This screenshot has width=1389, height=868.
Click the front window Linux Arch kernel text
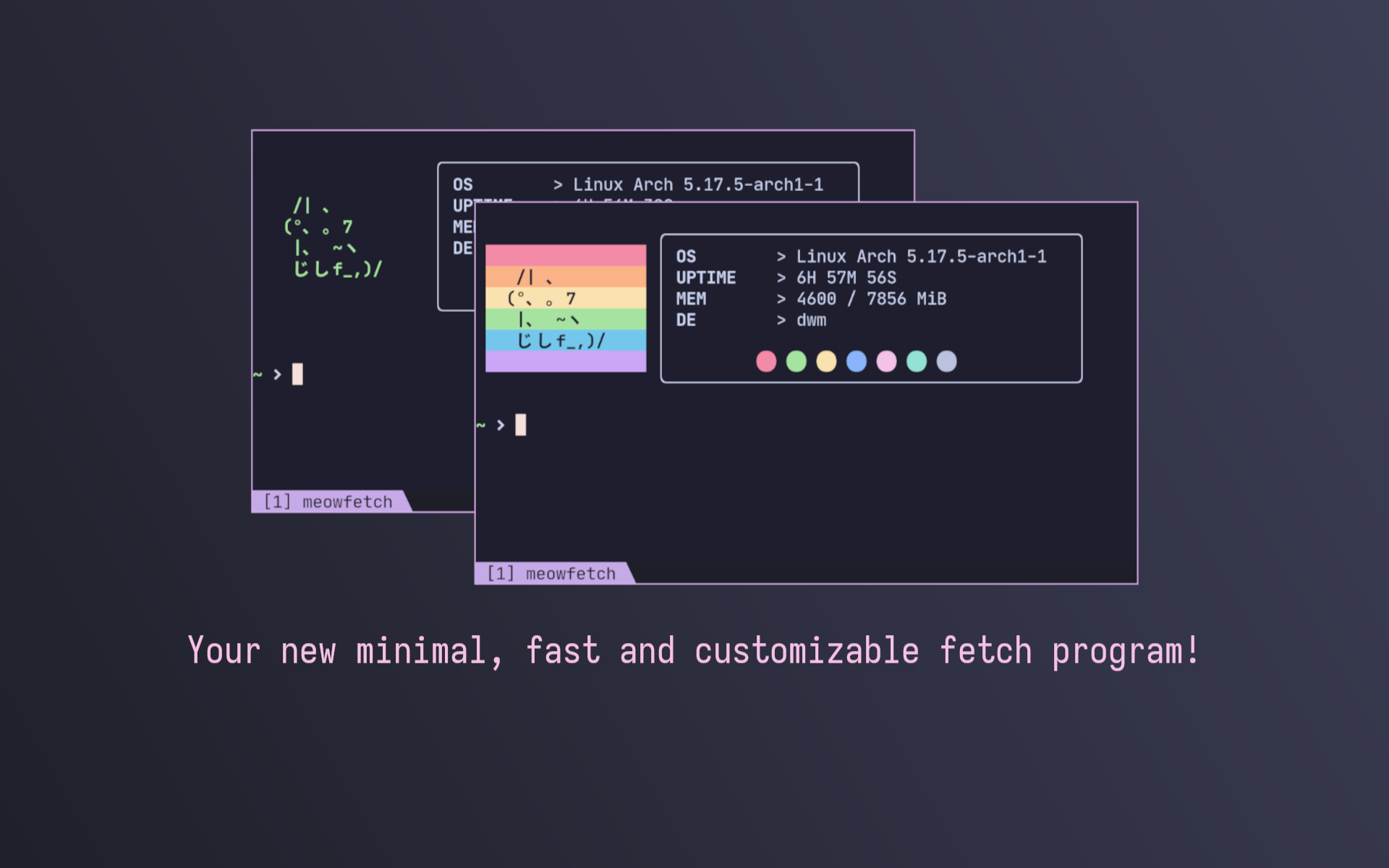pyautogui.click(x=921, y=257)
